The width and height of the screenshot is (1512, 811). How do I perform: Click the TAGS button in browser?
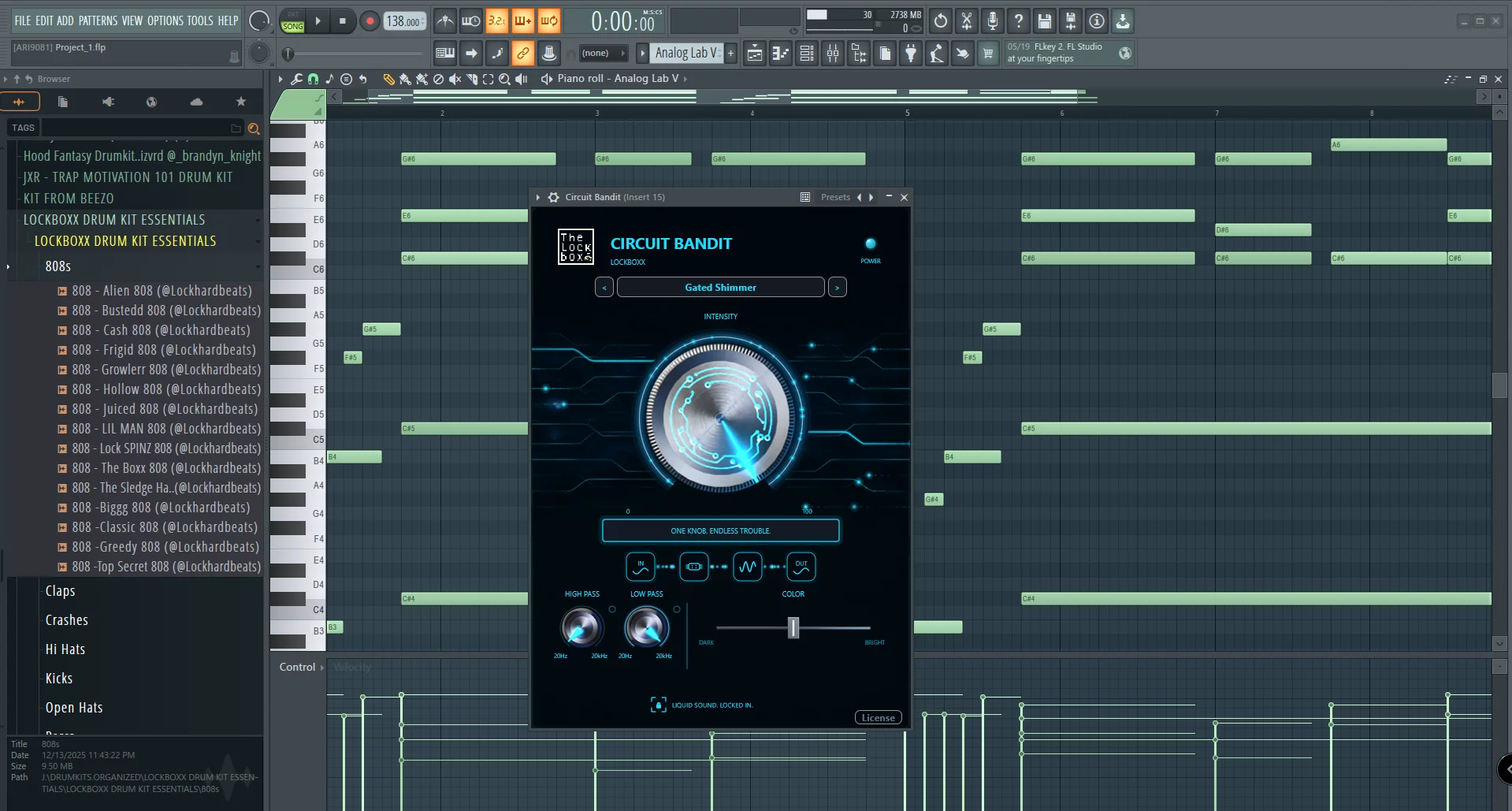23,128
